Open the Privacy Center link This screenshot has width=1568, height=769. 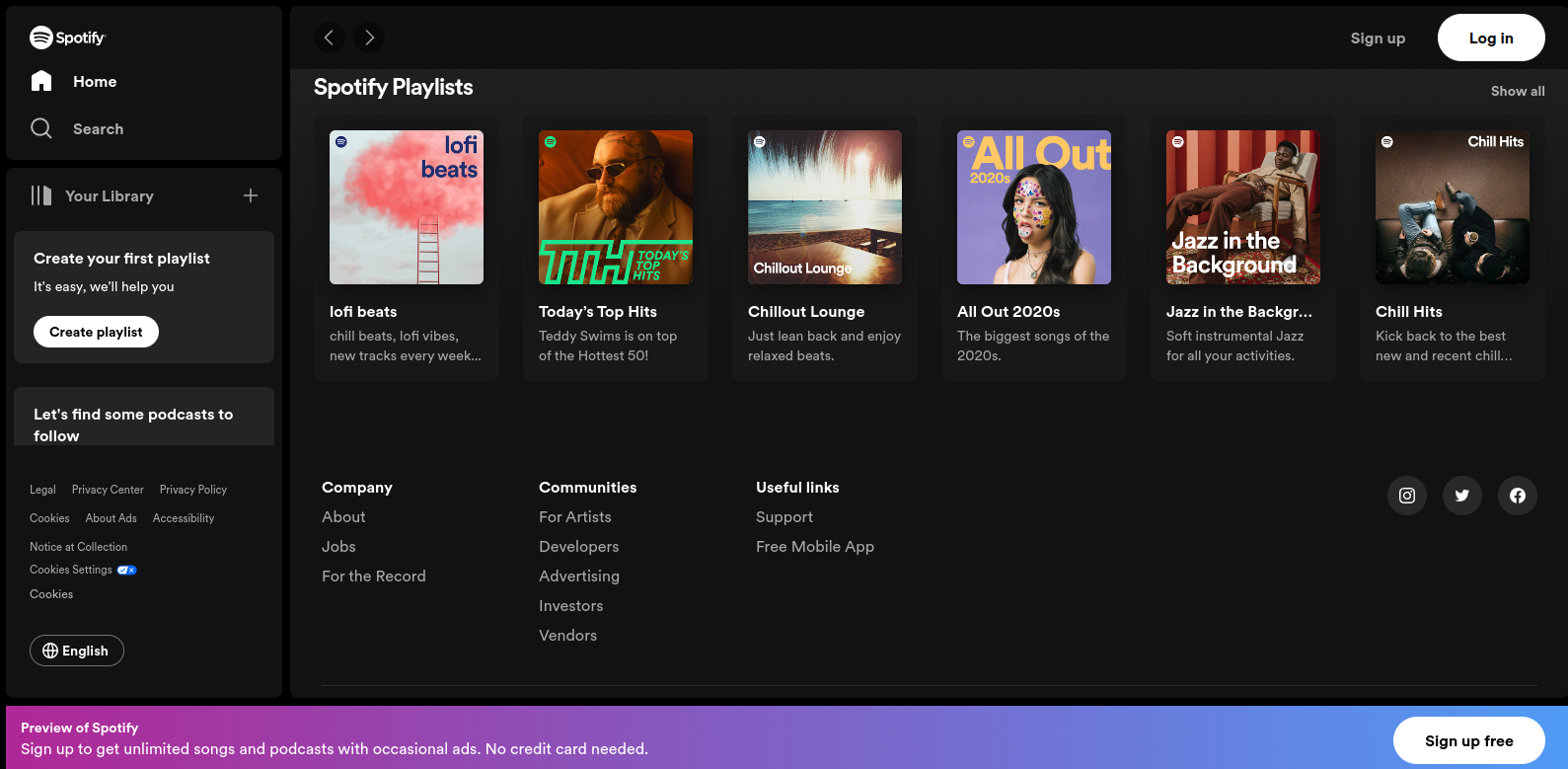pyautogui.click(x=108, y=490)
